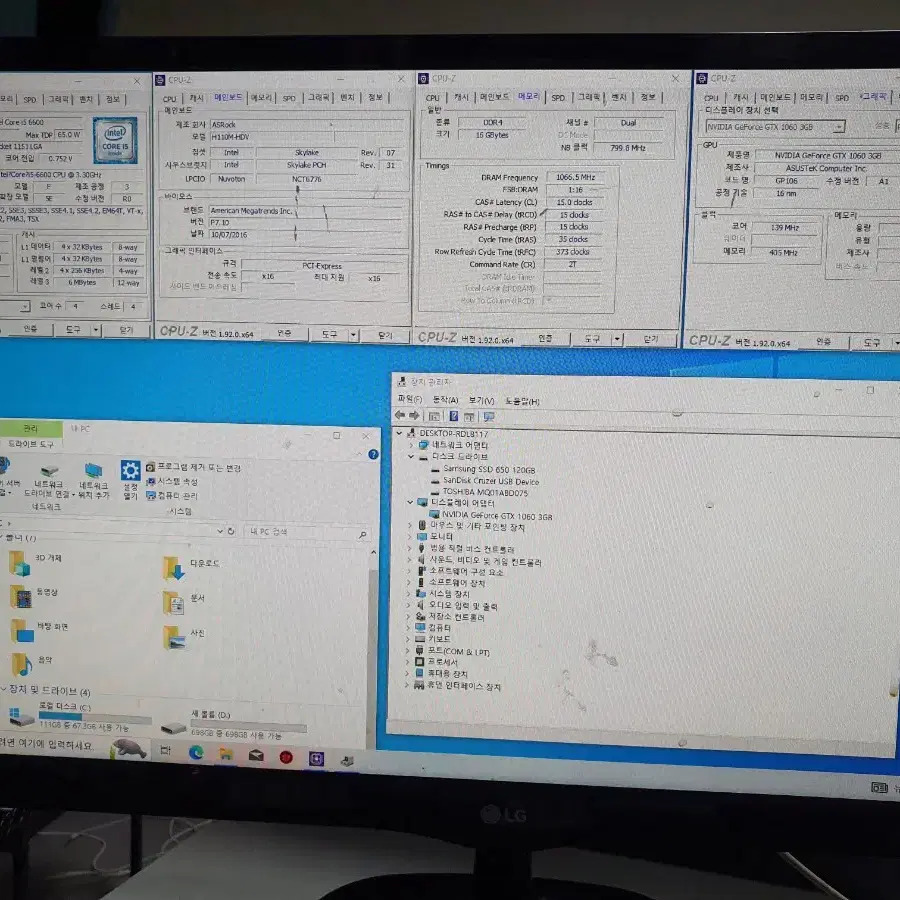Open 도구 dropdown arrow in Memory-tab CPU-Z window
The width and height of the screenshot is (900, 900).
(617, 339)
